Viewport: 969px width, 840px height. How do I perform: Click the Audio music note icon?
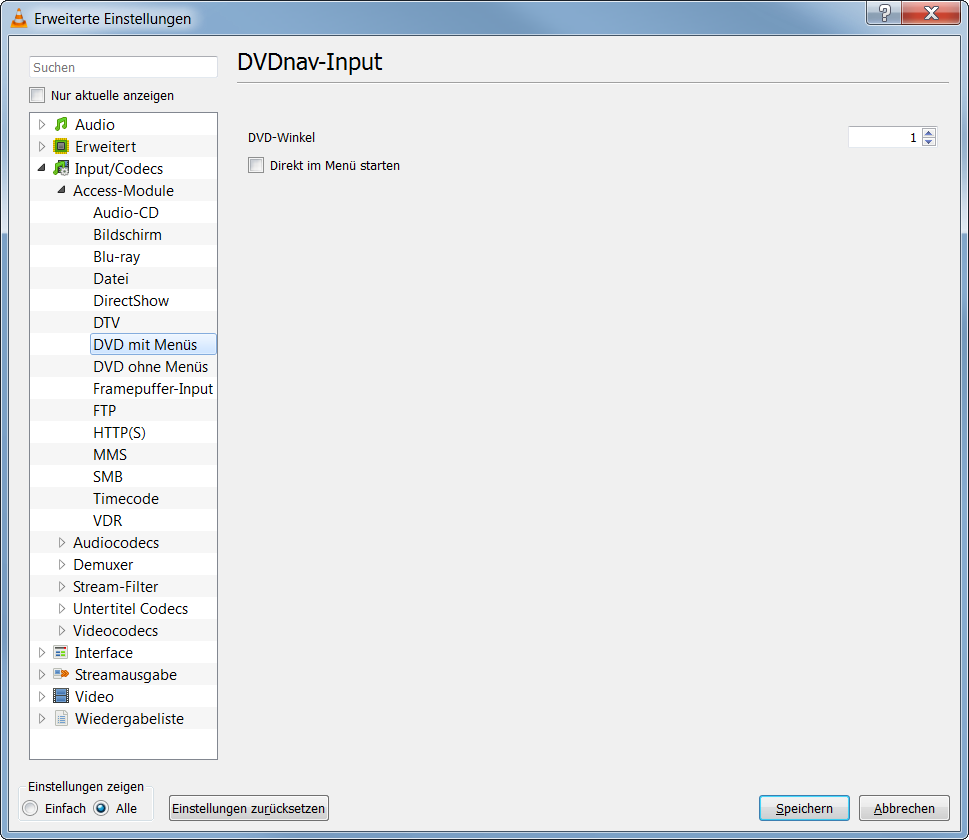coord(61,124)
